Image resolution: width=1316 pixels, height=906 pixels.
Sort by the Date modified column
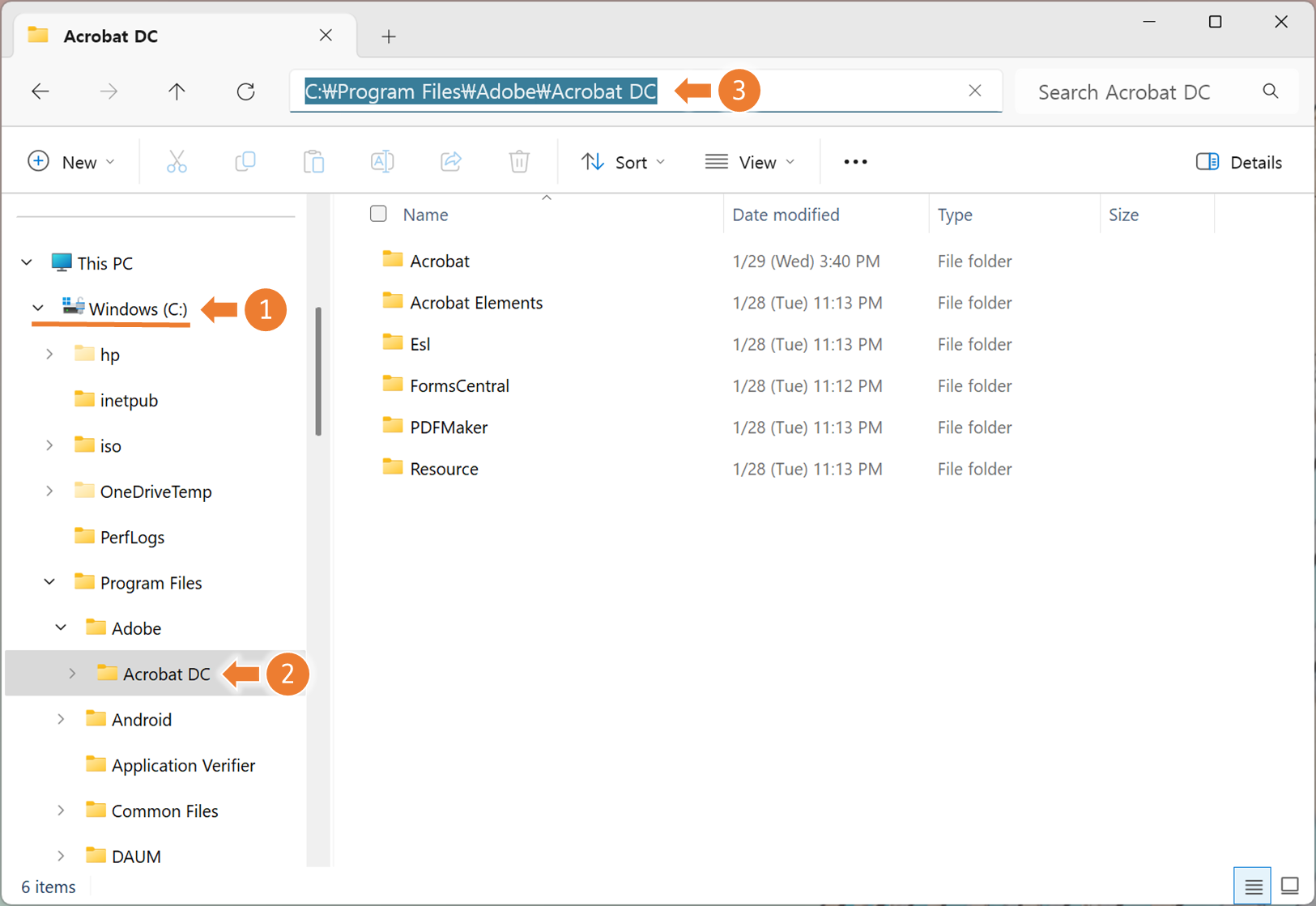pos(786,215)
